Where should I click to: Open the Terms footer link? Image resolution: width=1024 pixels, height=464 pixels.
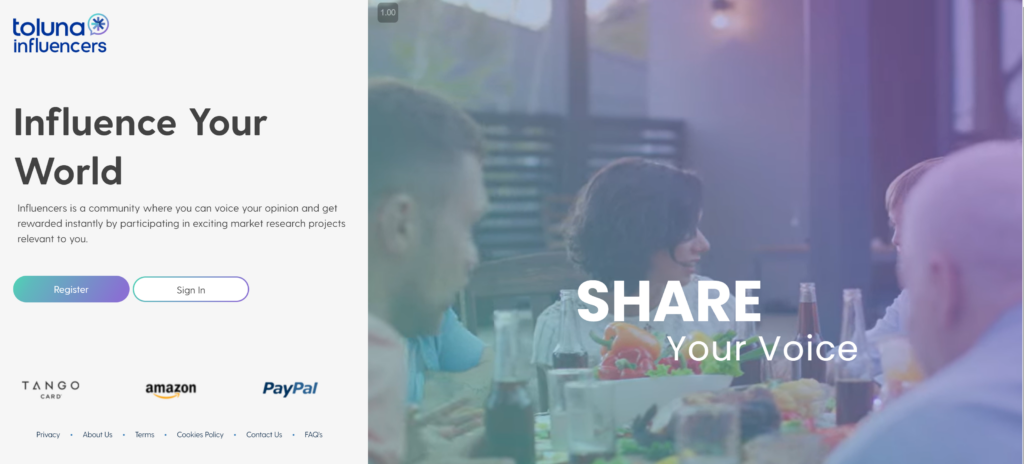(x=144, y=435)
